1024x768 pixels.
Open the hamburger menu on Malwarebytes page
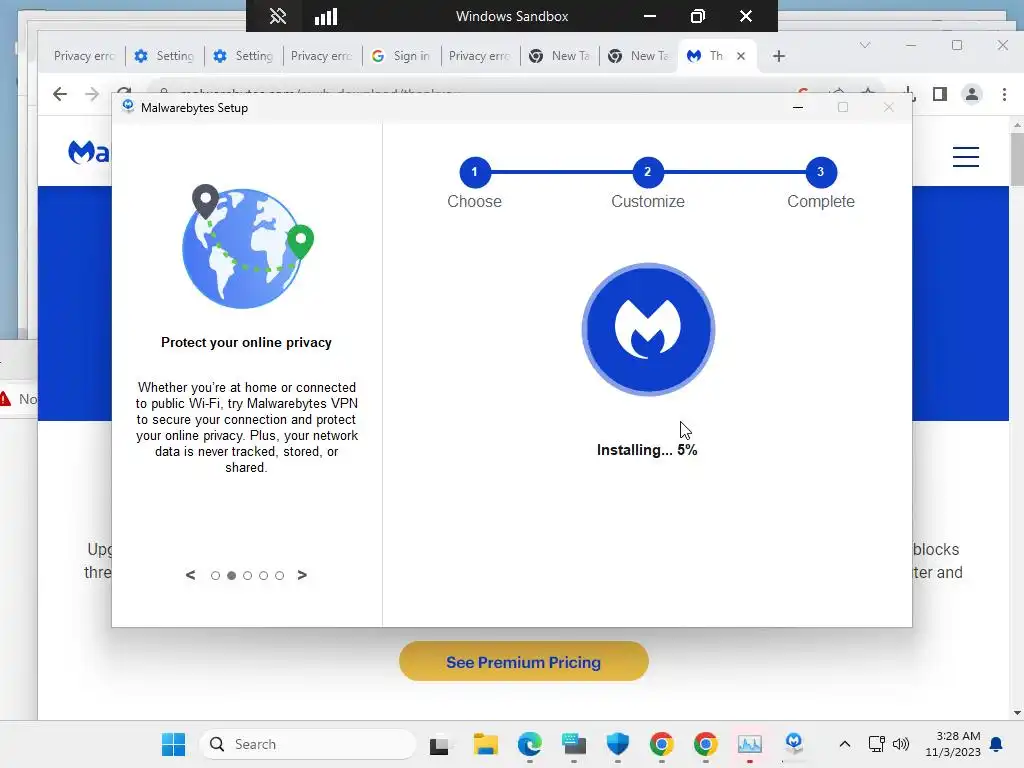[x=965, y=157]
